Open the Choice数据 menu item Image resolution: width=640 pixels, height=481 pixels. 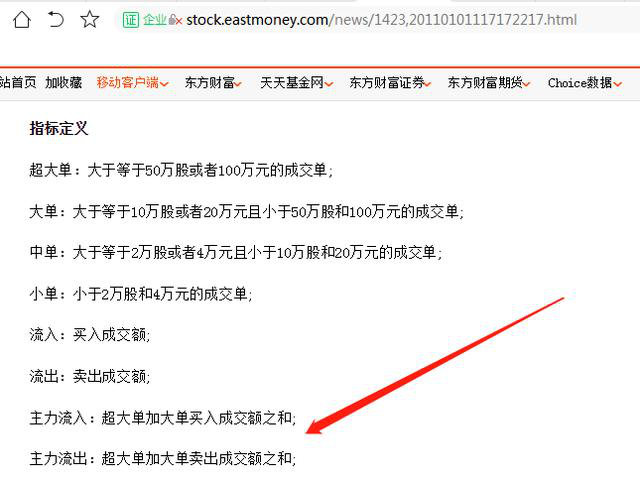point(580,82)
